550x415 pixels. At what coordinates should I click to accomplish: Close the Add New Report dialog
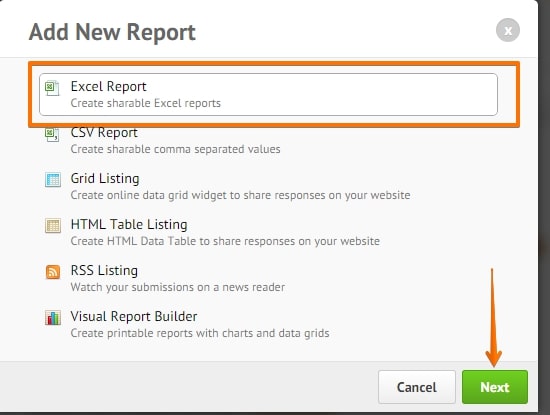click(508, 31)
